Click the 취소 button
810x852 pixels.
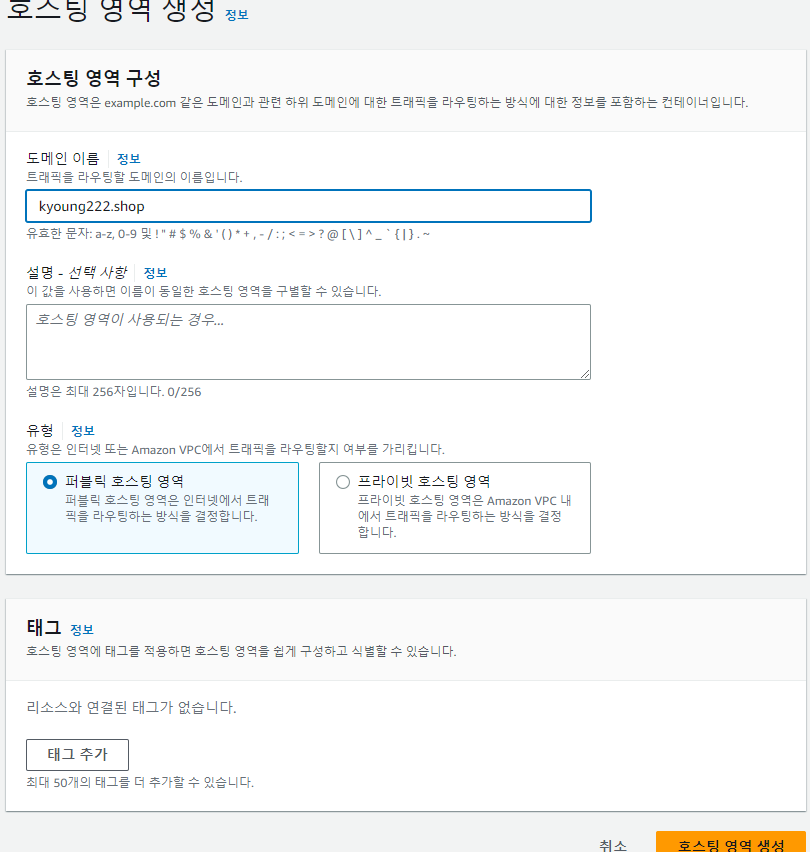(x=613, y=845)
